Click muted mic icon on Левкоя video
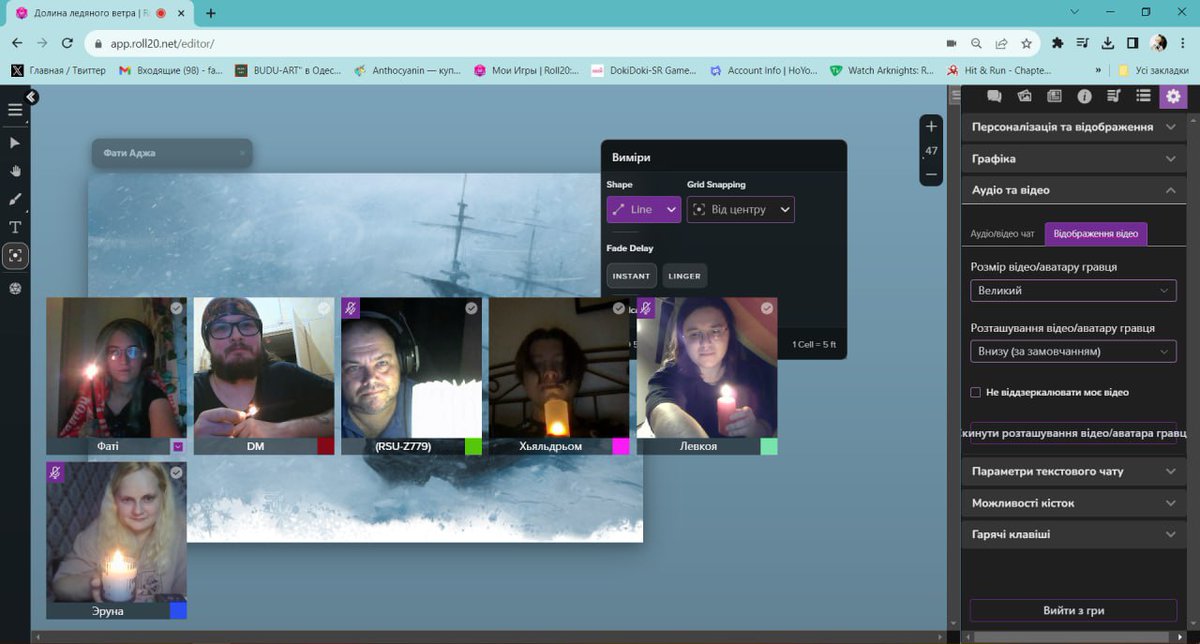 646,308
